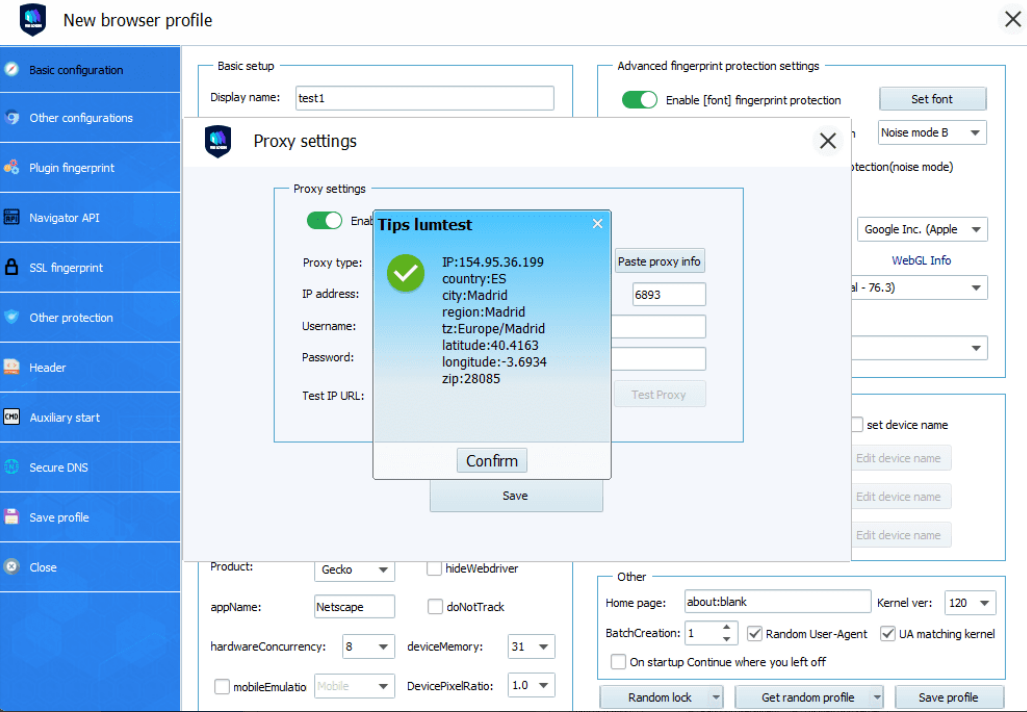Click the app logo in New browser profile title

click(x=33, y=20)
